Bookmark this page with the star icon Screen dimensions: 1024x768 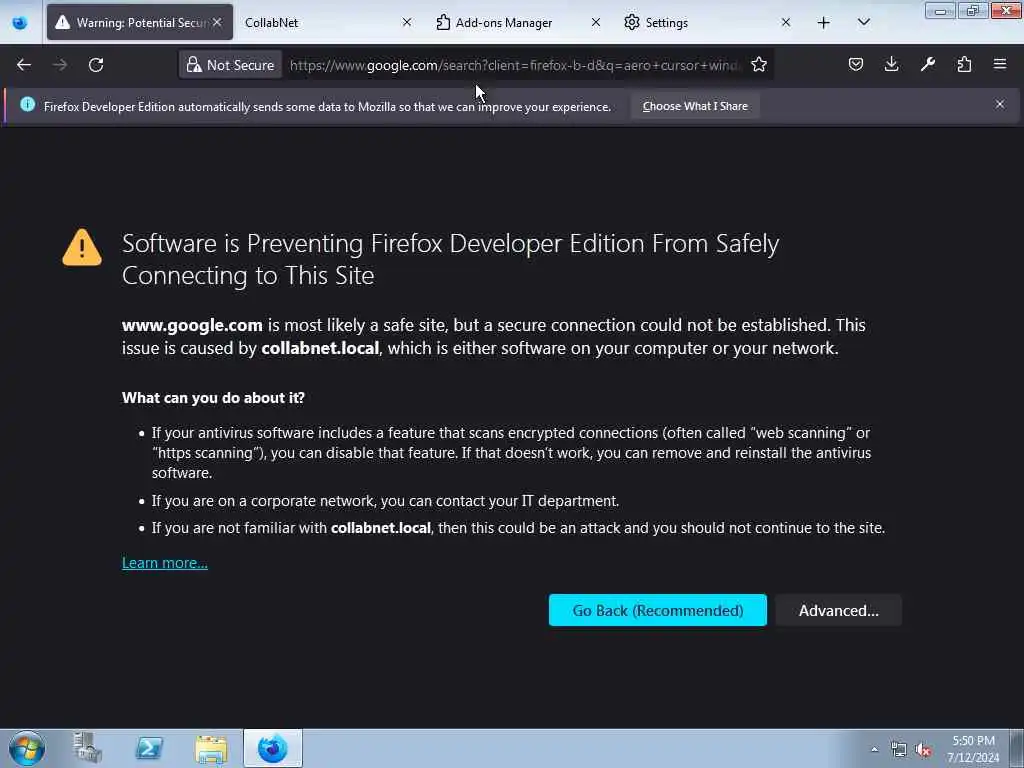(x=758, y=65)
